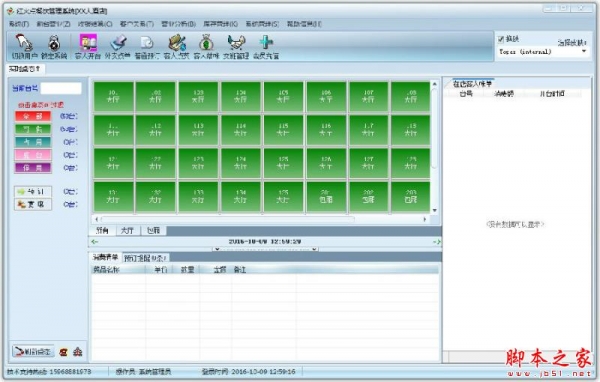
Task: Open the guest open-table icon with pink background
Action: click(88, 42)
